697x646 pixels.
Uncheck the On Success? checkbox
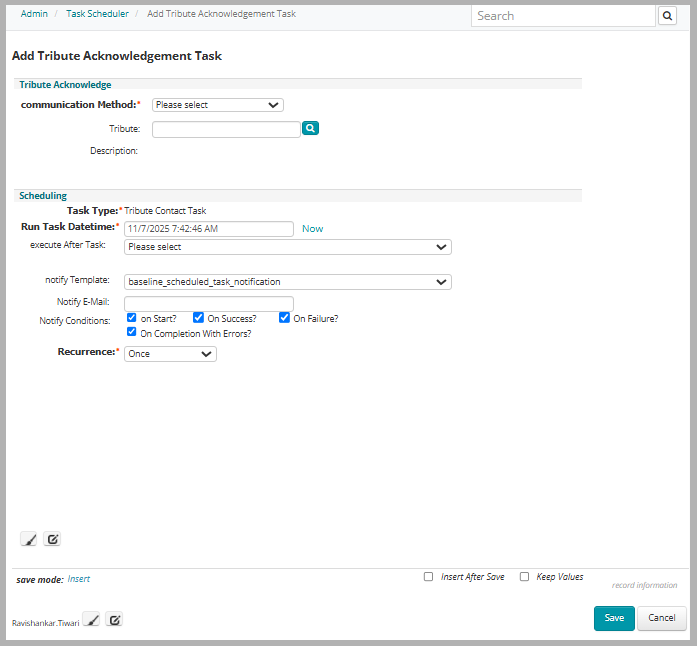[x=198, y=317]
